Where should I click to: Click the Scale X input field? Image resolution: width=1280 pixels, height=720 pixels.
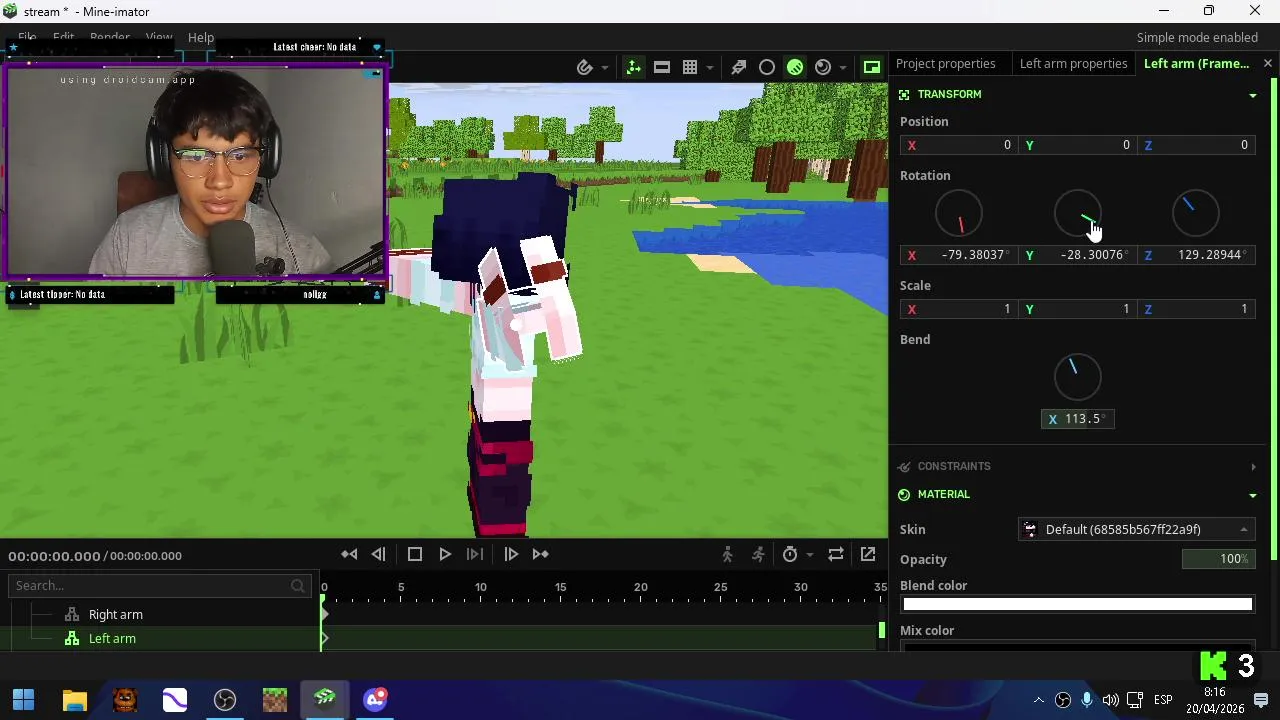coord(958,309)
